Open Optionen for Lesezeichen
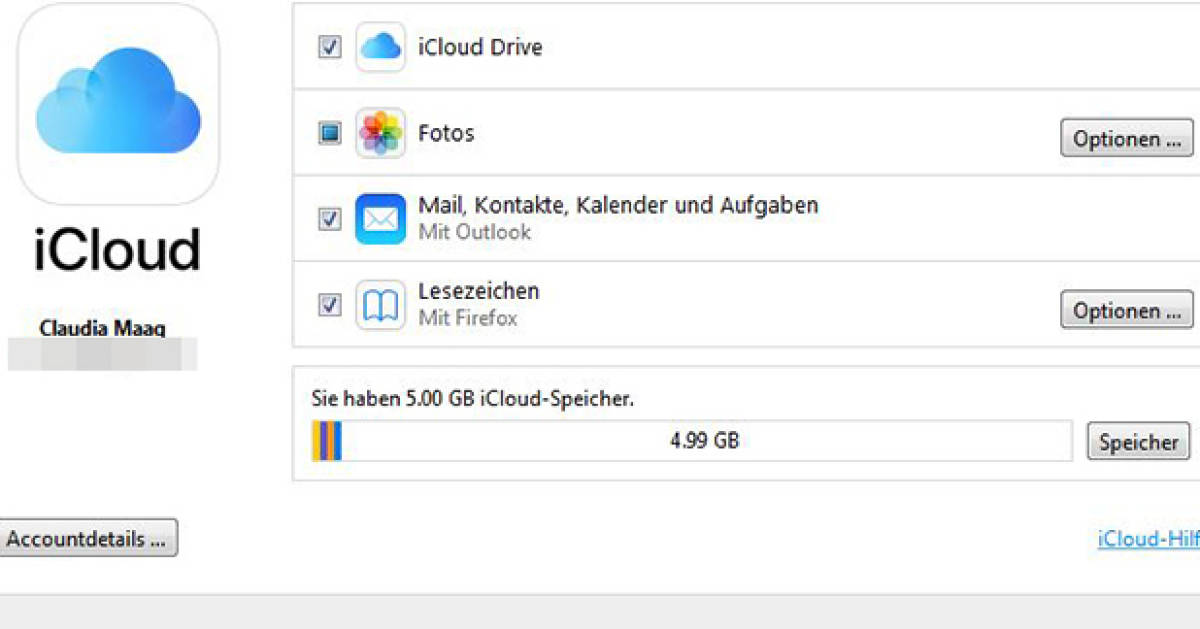Screen dimensions: 1200x629 [1127, 311]
